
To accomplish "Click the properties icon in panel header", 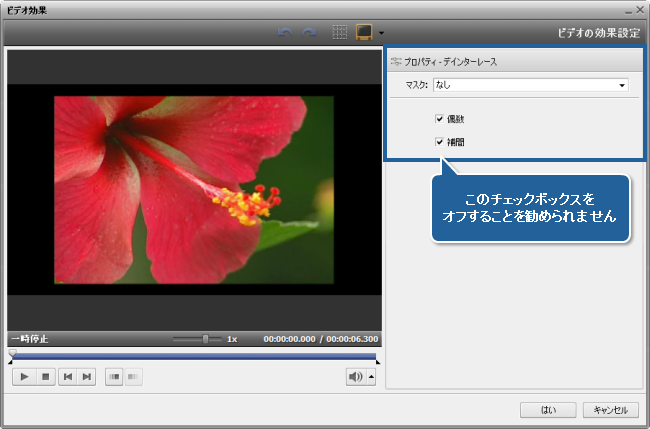I will point(396,62).
